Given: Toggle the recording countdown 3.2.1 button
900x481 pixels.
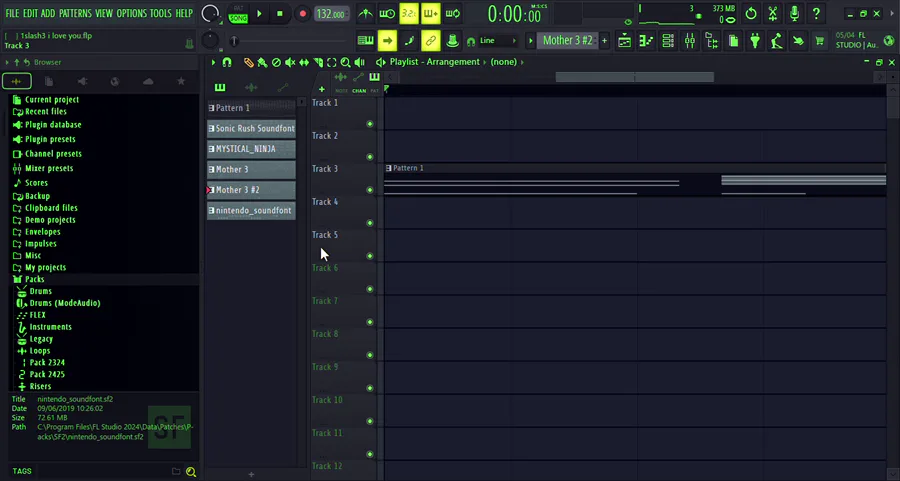Looking at the screenshot, I should click(x=409, y=13).
